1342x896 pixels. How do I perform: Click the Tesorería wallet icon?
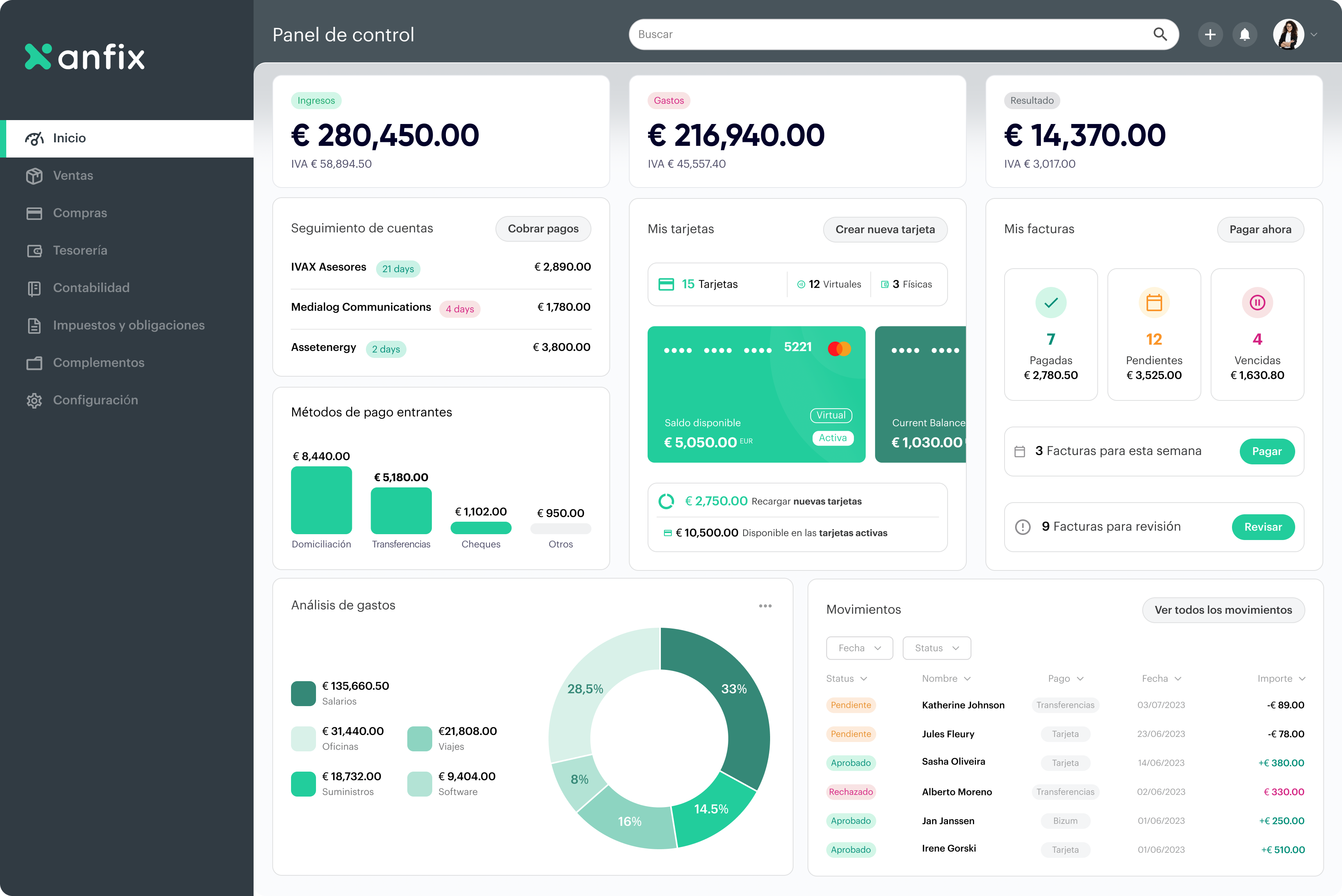coord(34,251)
